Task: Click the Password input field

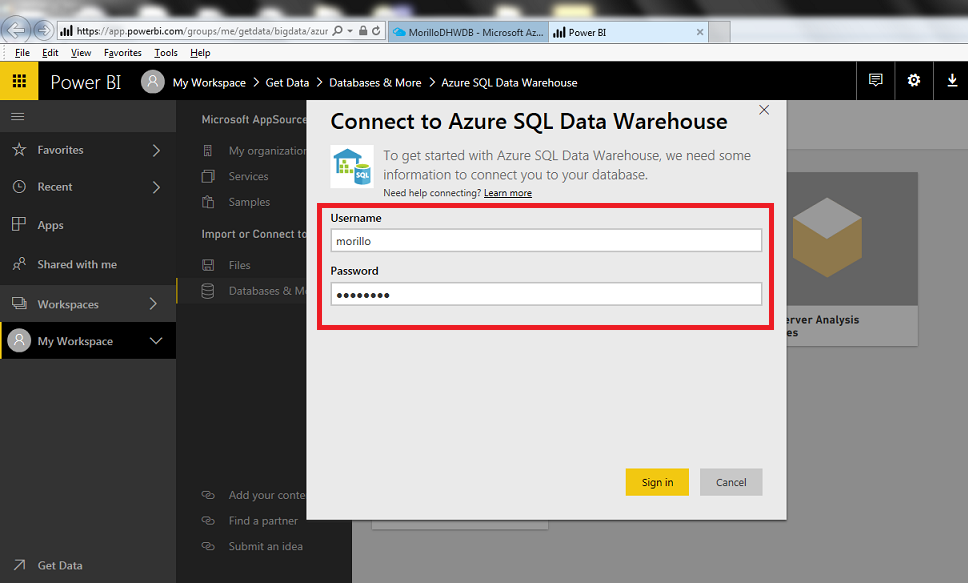Action: tap(546, 294)
